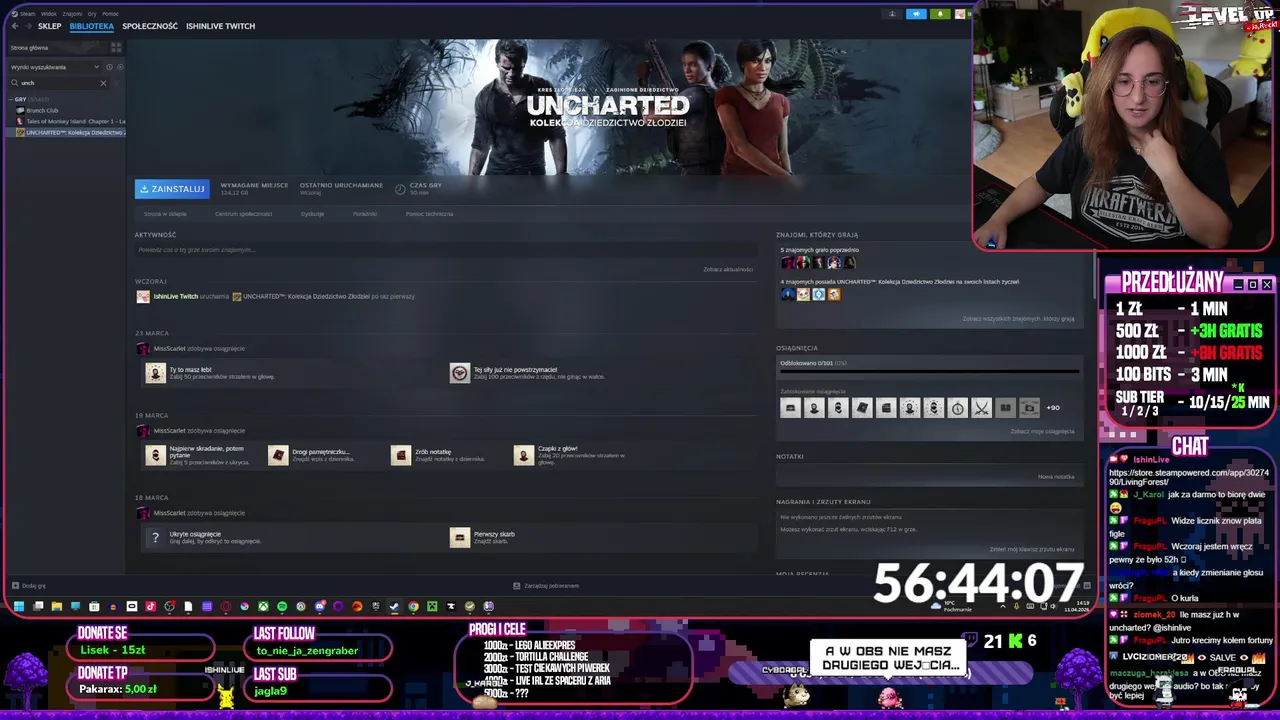Click the Uncharted hero banner image
This screenshot has height=720, width=1280.
pos(550,107)
